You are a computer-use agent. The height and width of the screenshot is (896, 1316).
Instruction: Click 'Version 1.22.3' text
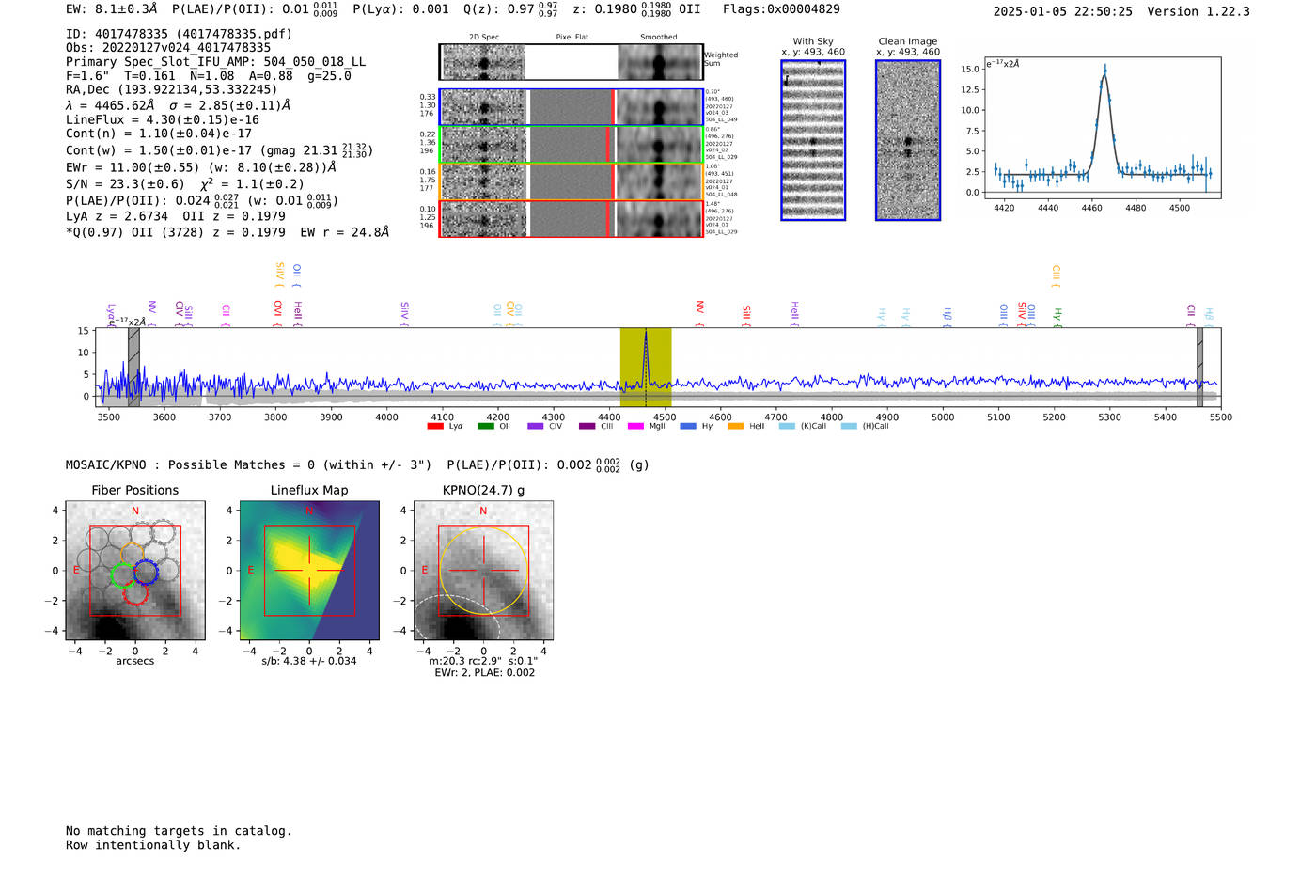coord(1198,11)
